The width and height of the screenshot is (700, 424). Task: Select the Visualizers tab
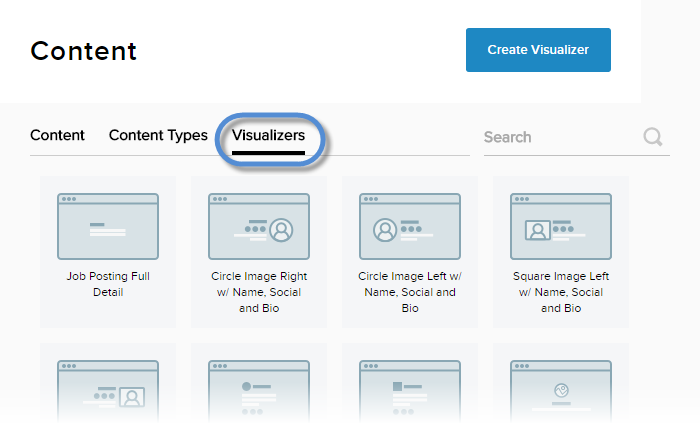coord(268,136)
